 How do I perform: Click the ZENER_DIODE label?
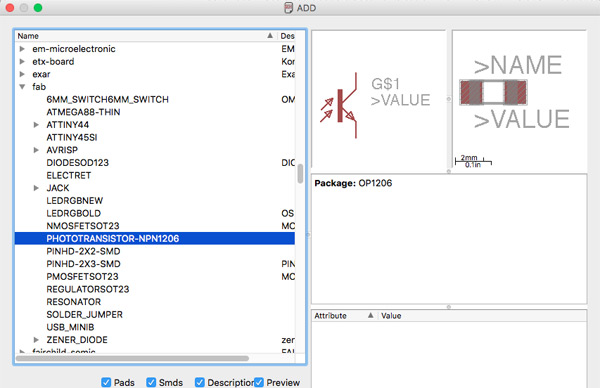click(x=77, y=340)
